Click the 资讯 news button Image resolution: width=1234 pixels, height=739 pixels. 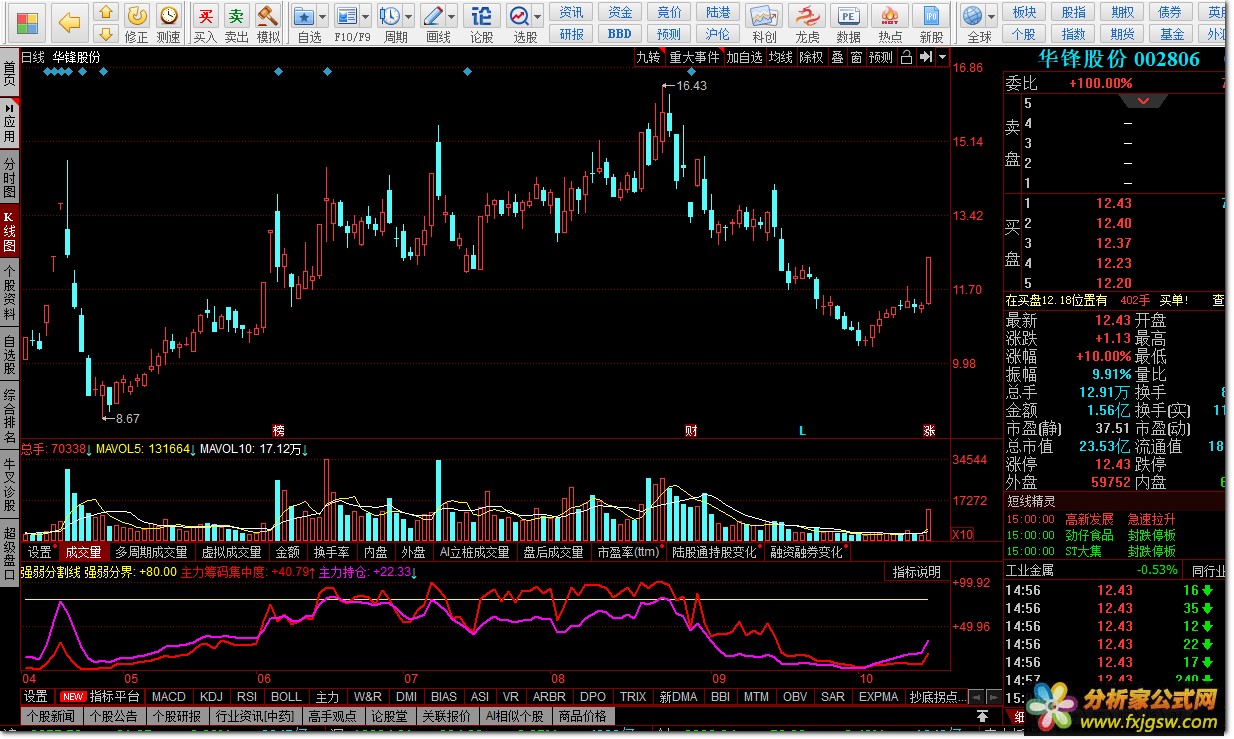pos(572,13)
